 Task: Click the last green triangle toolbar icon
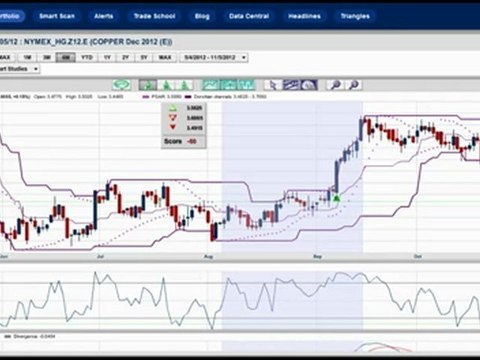[184, 85]
